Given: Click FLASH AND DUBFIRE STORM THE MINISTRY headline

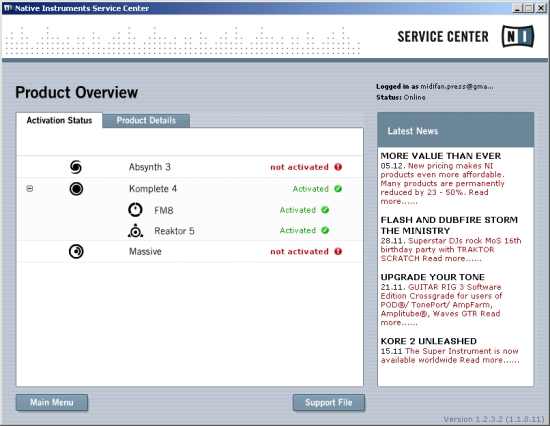Looking at the screenshot, I should click(x=449, y=225).
